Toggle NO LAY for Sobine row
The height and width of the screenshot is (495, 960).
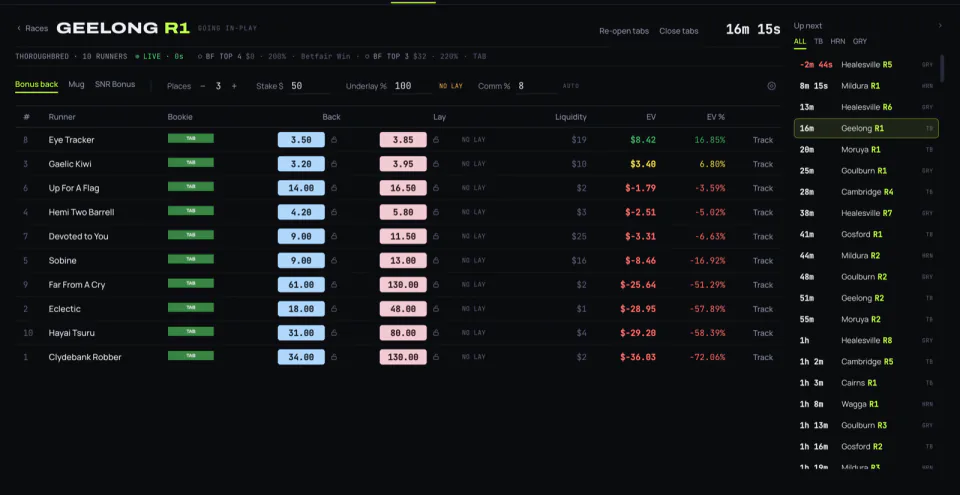click(x=473, y=260)
